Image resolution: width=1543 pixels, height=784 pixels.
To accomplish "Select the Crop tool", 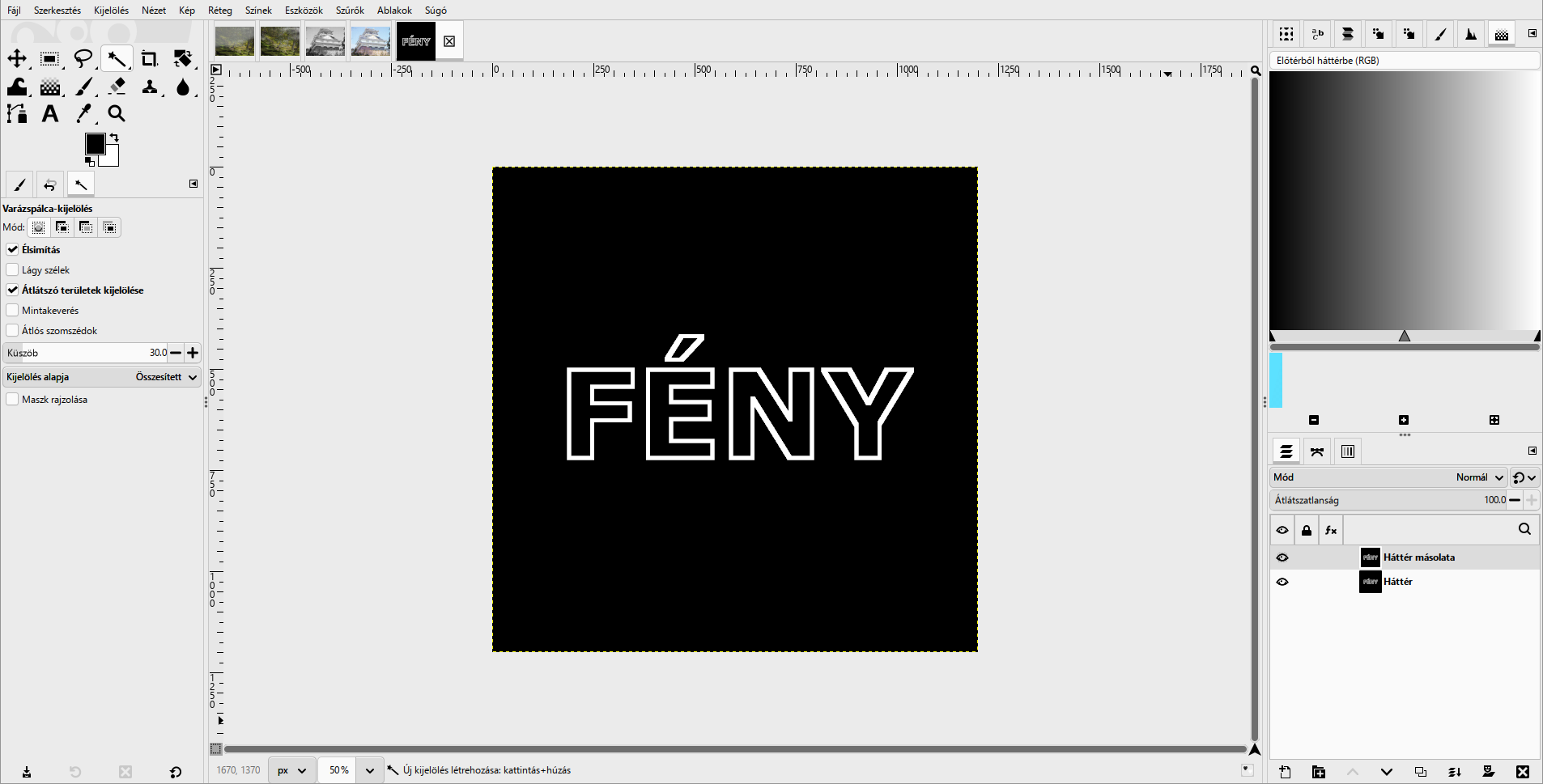I will (x=149, y=58).
